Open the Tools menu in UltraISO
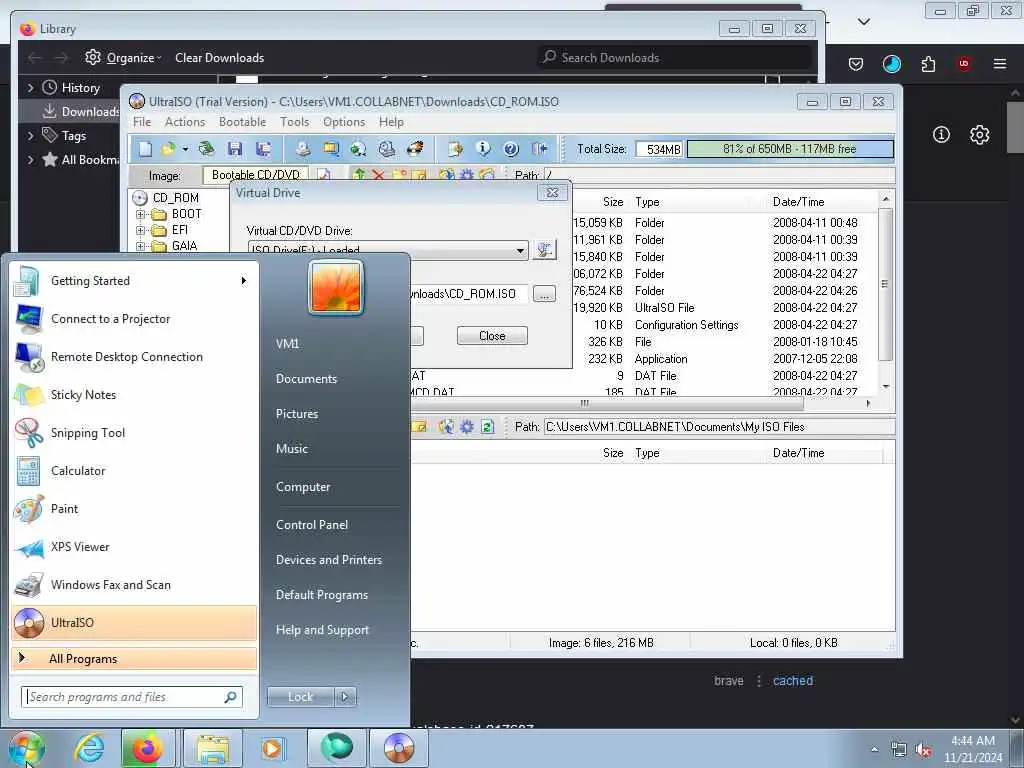1024x768 pixels. pos(295,122)
